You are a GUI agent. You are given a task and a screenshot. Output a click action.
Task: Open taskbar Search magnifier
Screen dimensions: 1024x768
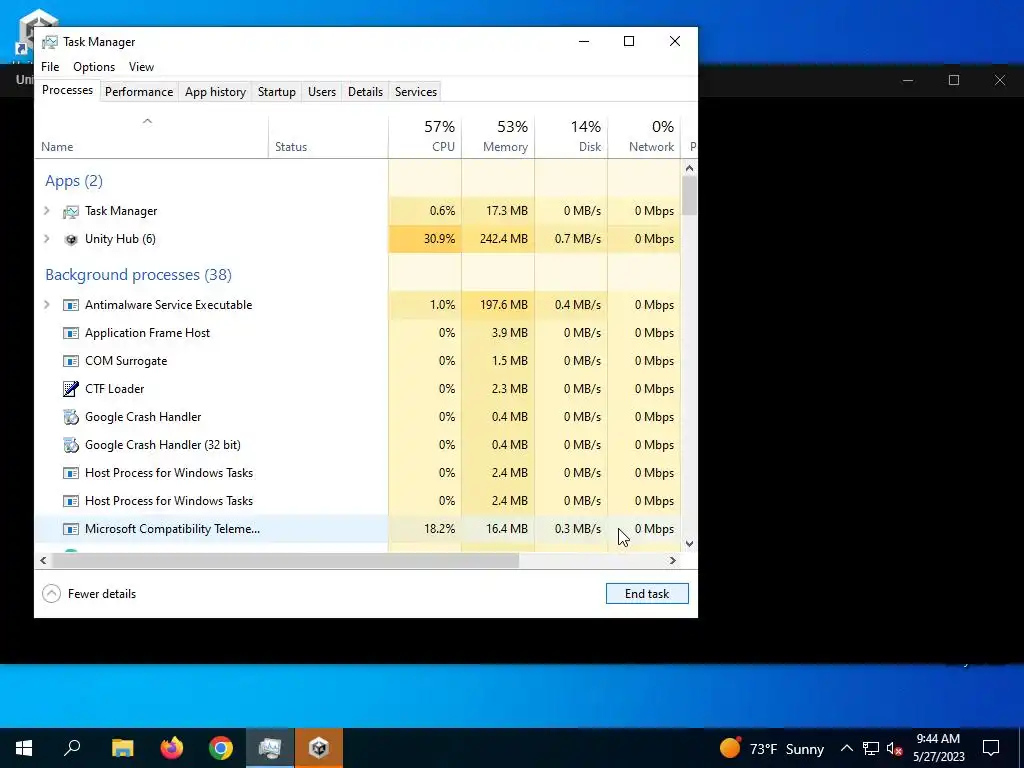pos(72,748)
